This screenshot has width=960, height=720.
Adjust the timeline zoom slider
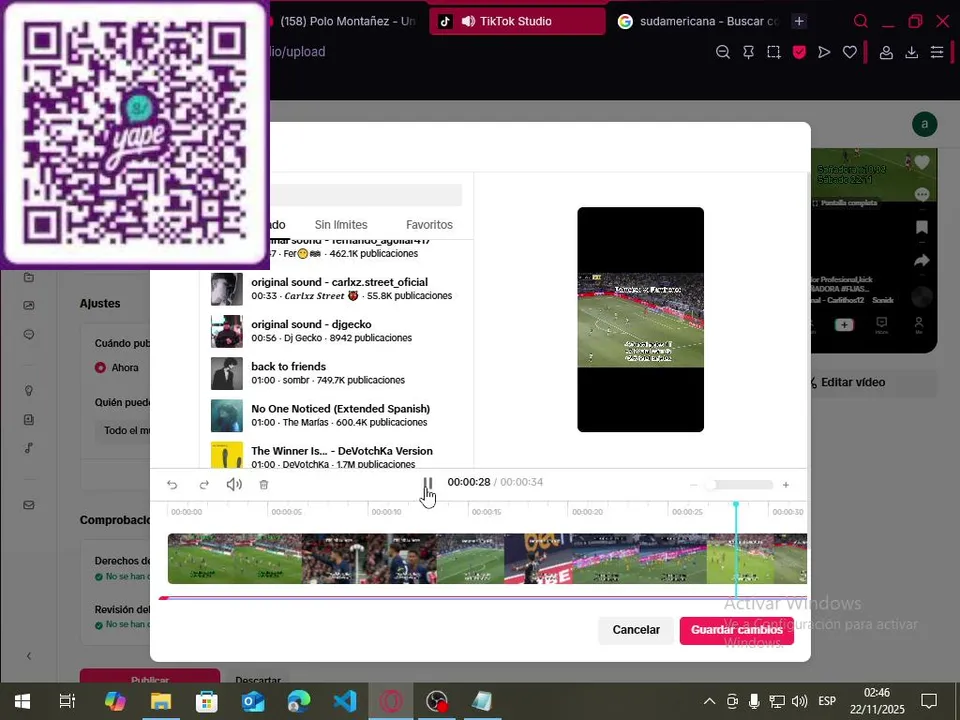pyautogui.click(x=738, y=485)
